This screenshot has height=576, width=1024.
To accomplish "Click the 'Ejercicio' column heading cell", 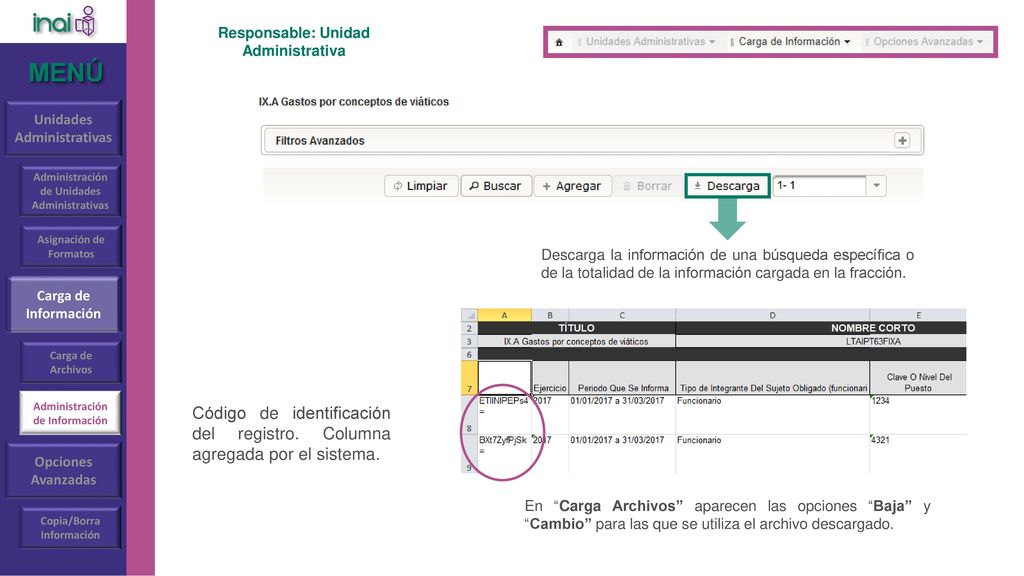I will click(550, 378).
